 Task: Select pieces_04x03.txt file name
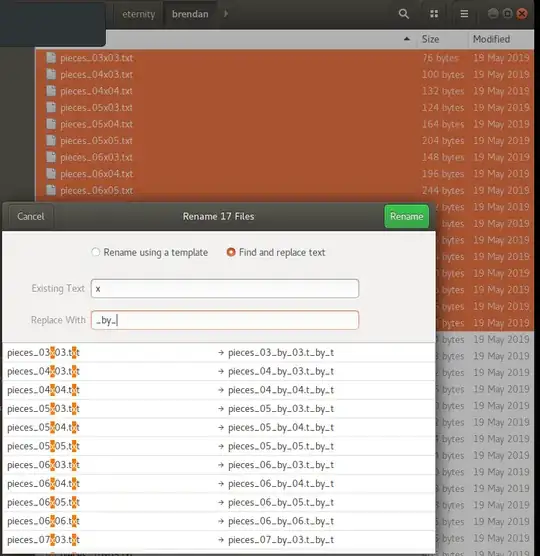pyautogui.click(x=96, y=74)
